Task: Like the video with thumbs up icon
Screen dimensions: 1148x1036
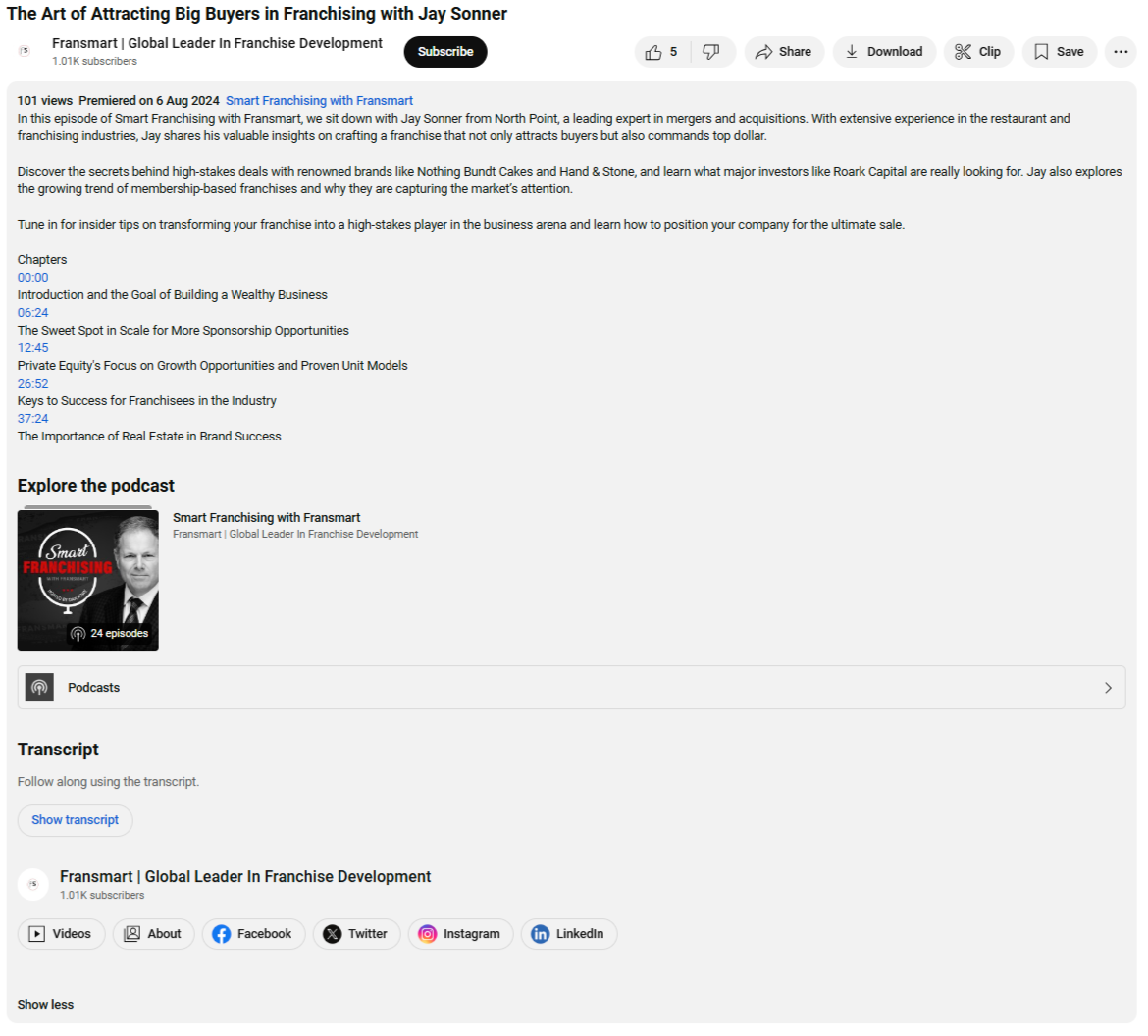Action: coord(661,52)
